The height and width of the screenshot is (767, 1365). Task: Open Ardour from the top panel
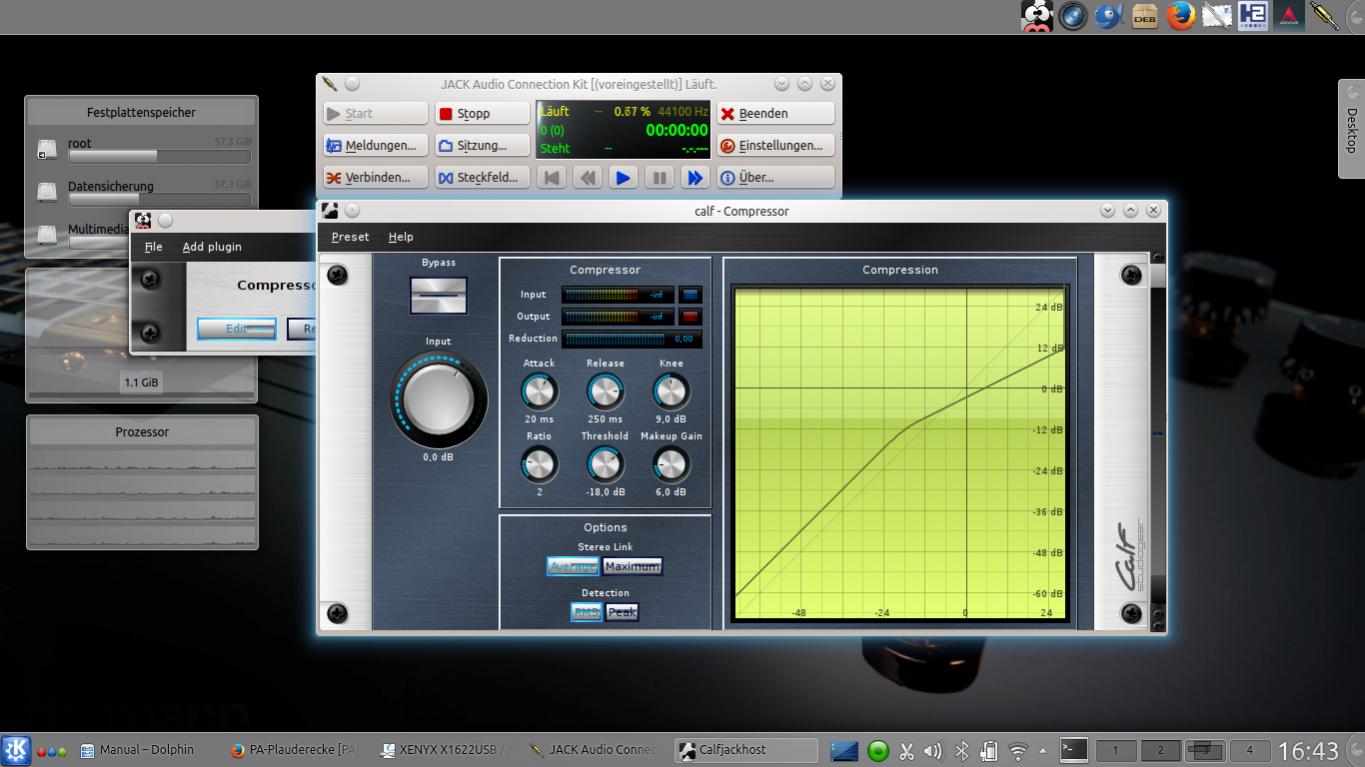[x=1289, y=15]
